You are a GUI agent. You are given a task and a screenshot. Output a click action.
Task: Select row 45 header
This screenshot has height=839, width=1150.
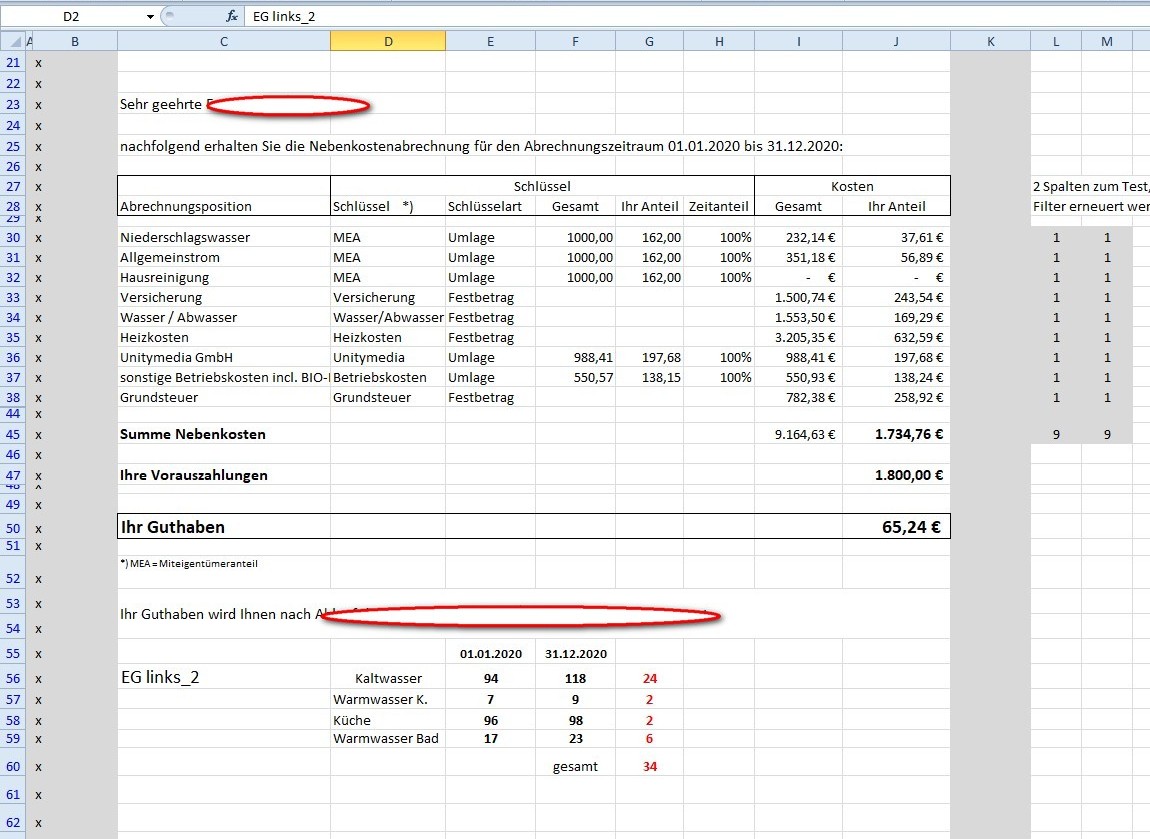(13, 434)
